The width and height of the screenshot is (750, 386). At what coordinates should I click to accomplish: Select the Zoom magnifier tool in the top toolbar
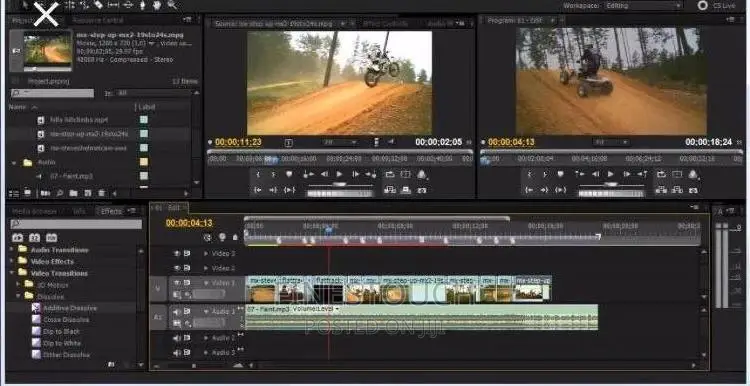pos(172,5)
